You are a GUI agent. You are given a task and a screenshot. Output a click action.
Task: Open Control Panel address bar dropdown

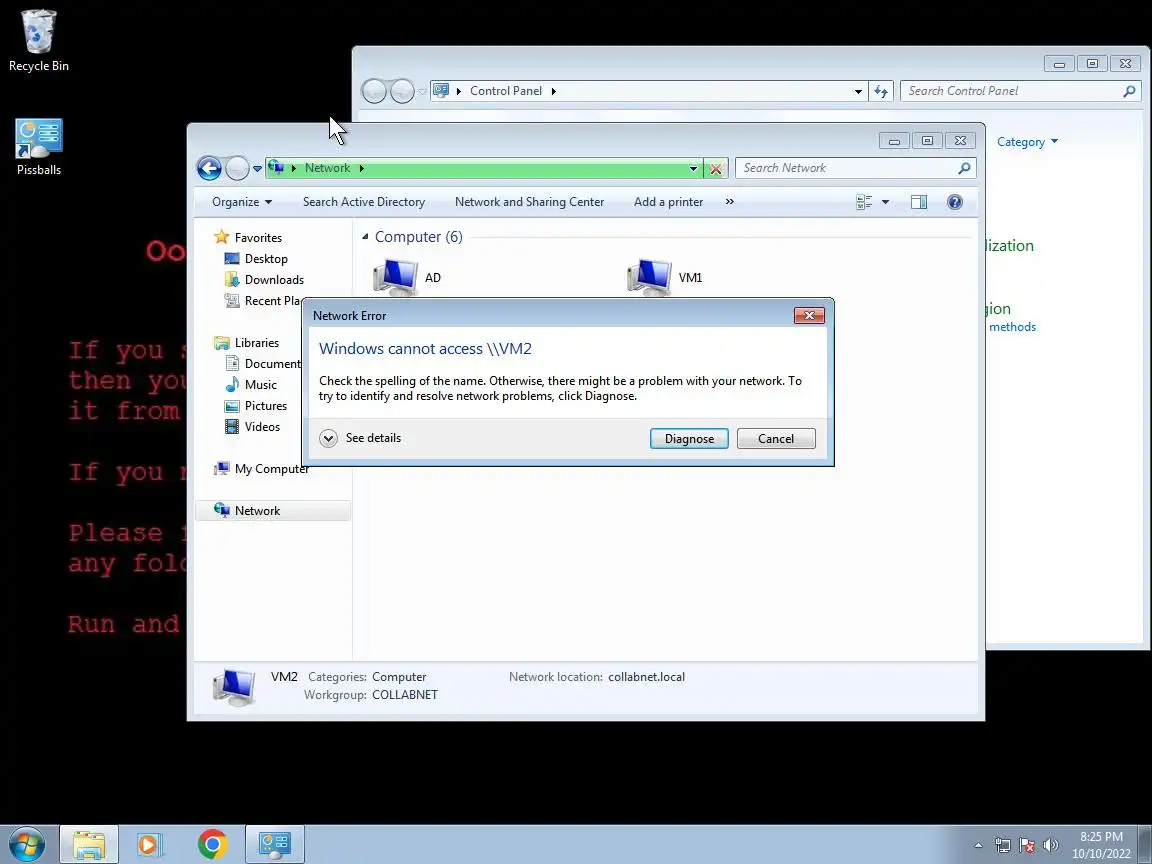pos(858,92)
